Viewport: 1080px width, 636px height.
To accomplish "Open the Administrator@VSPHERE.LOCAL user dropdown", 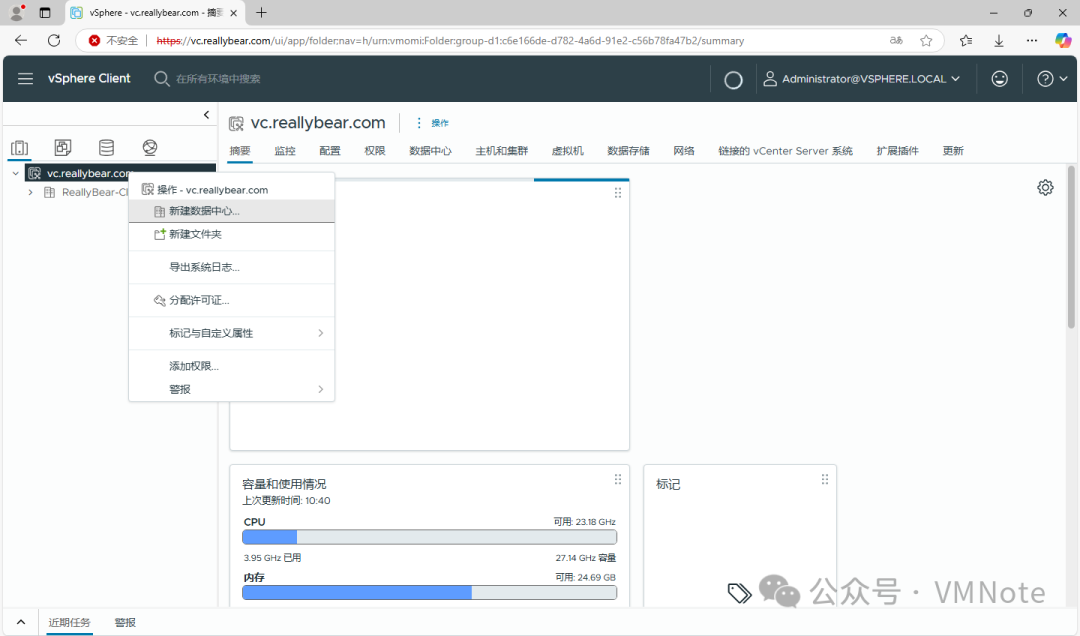I will click(861, 79).
